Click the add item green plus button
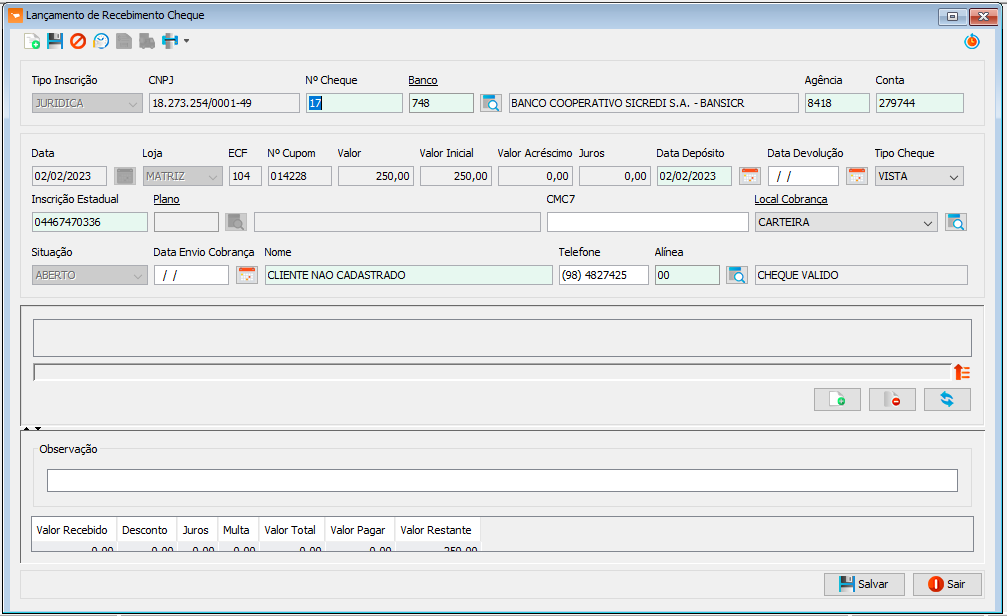 (x=837, y=400)
